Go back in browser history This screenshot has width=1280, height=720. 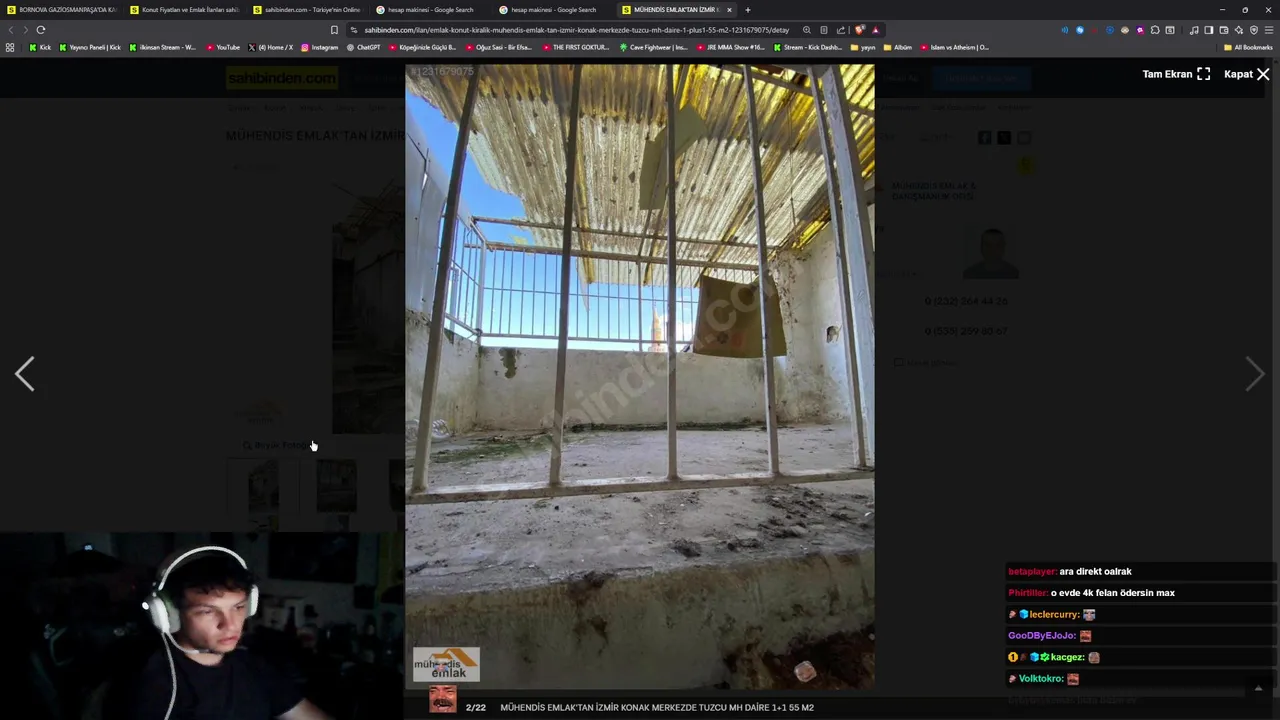tap(11, 30)
